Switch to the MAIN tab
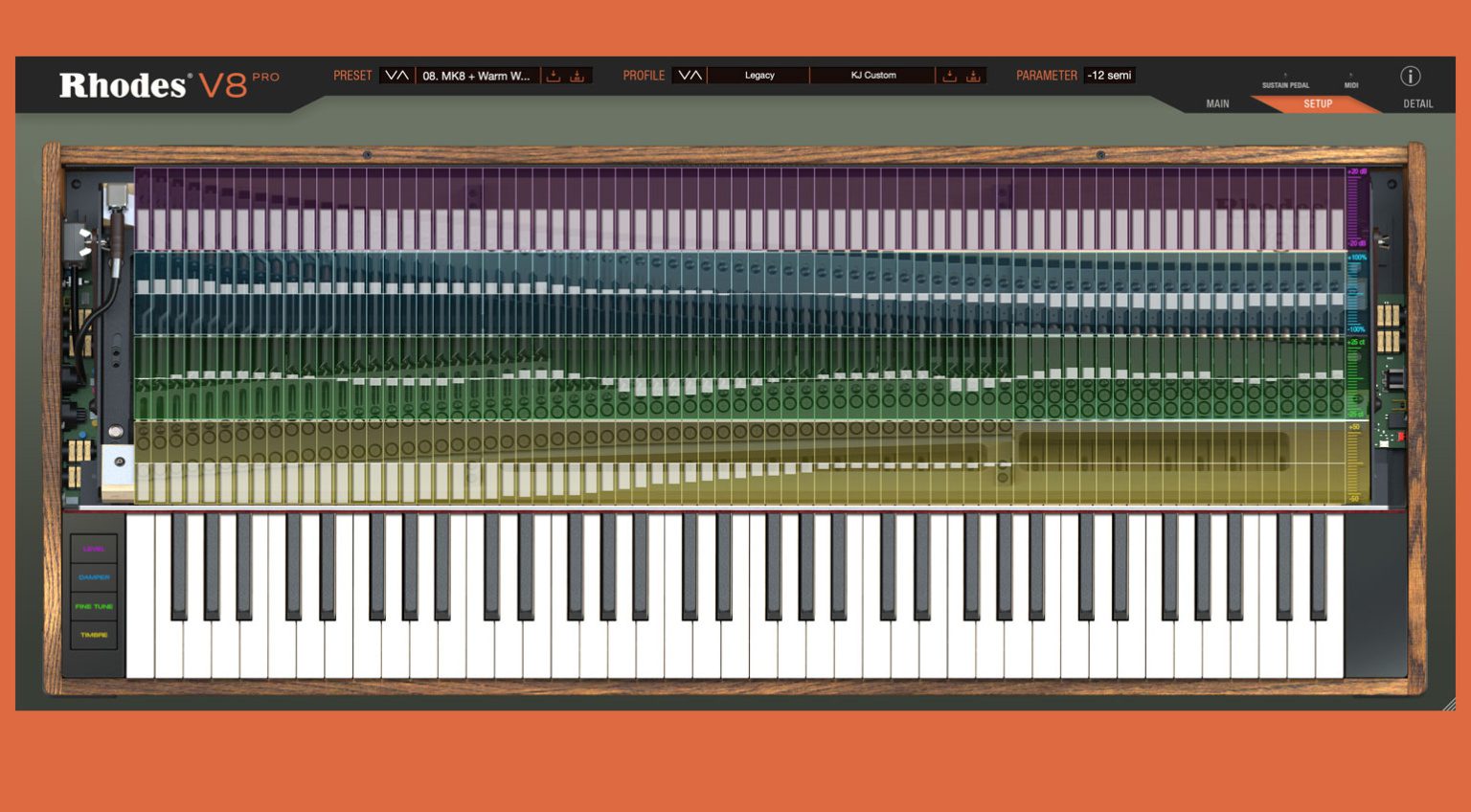This screenshot has width=1471, height=812. tap(1216, 103)
